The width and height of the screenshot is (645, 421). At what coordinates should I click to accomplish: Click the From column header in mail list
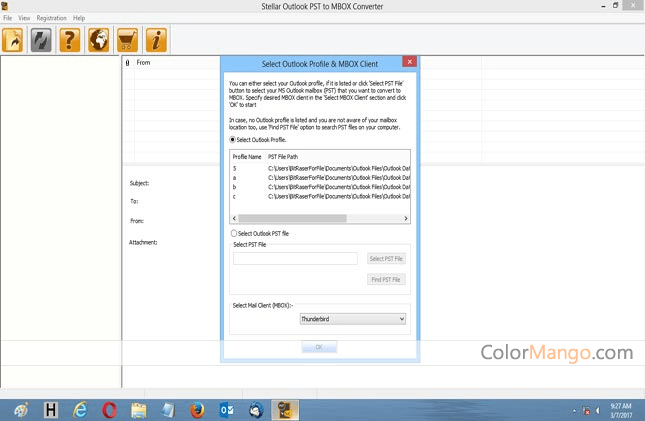[x=143, y=63]
